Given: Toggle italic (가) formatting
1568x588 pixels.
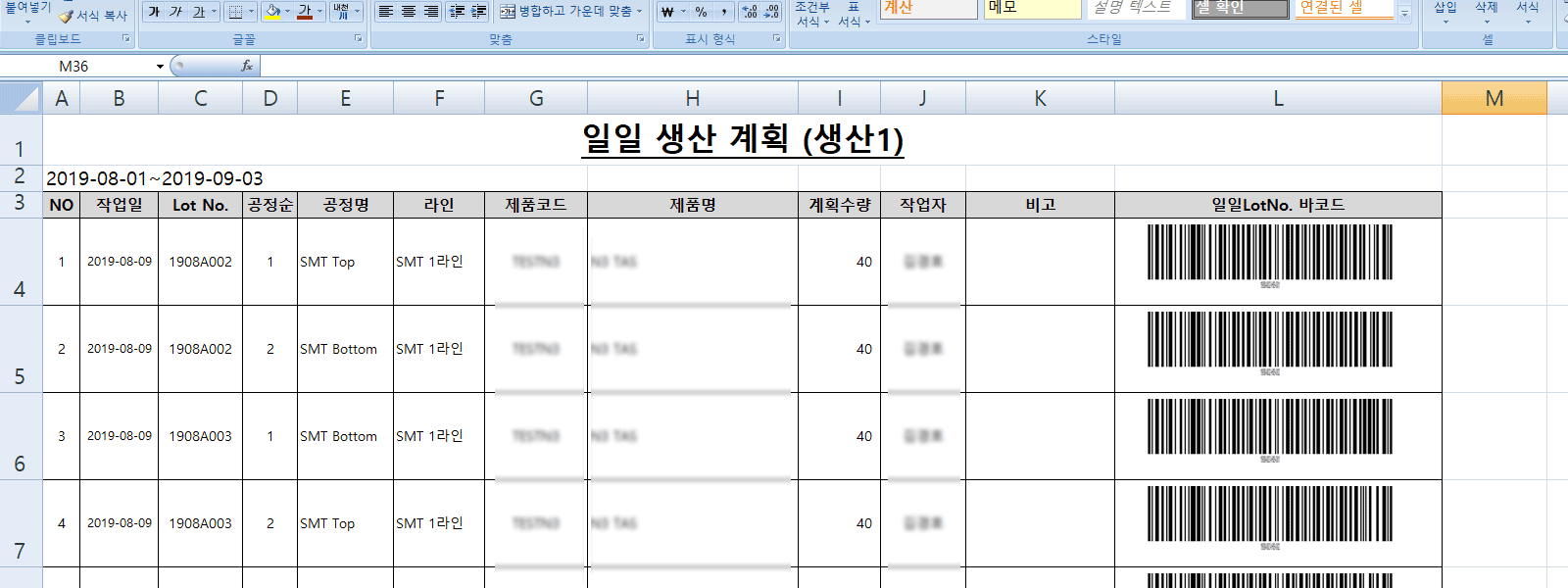Looking at the screenshot, I should click(x=175, y=12).
